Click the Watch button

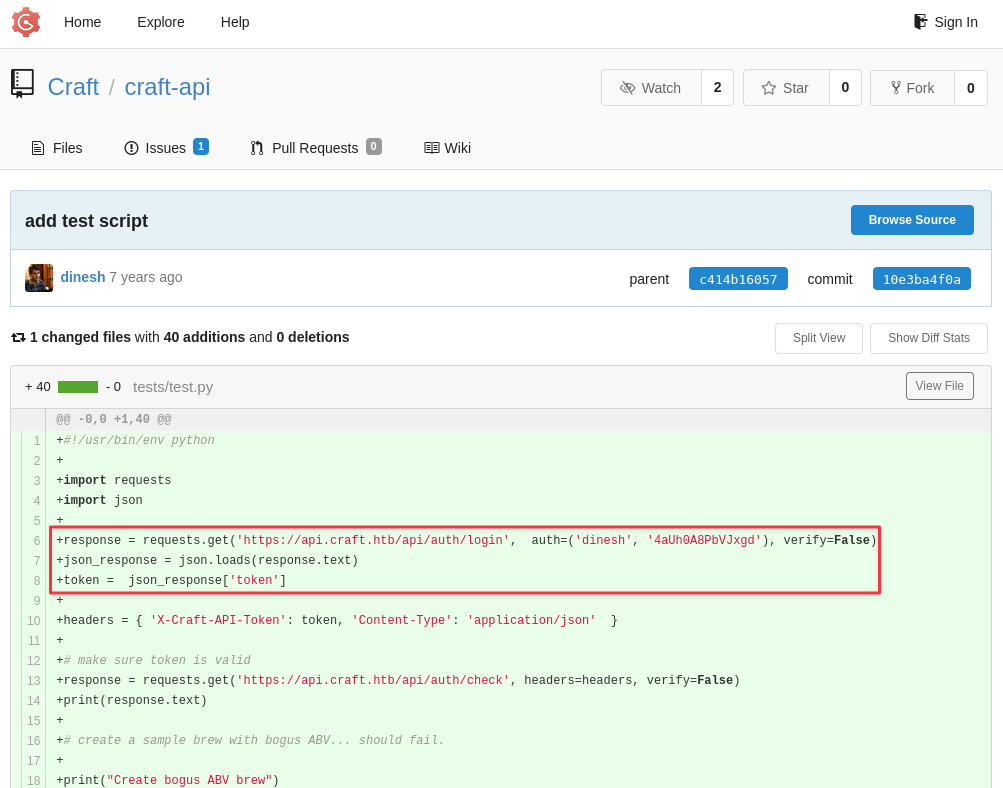[651, 88]
